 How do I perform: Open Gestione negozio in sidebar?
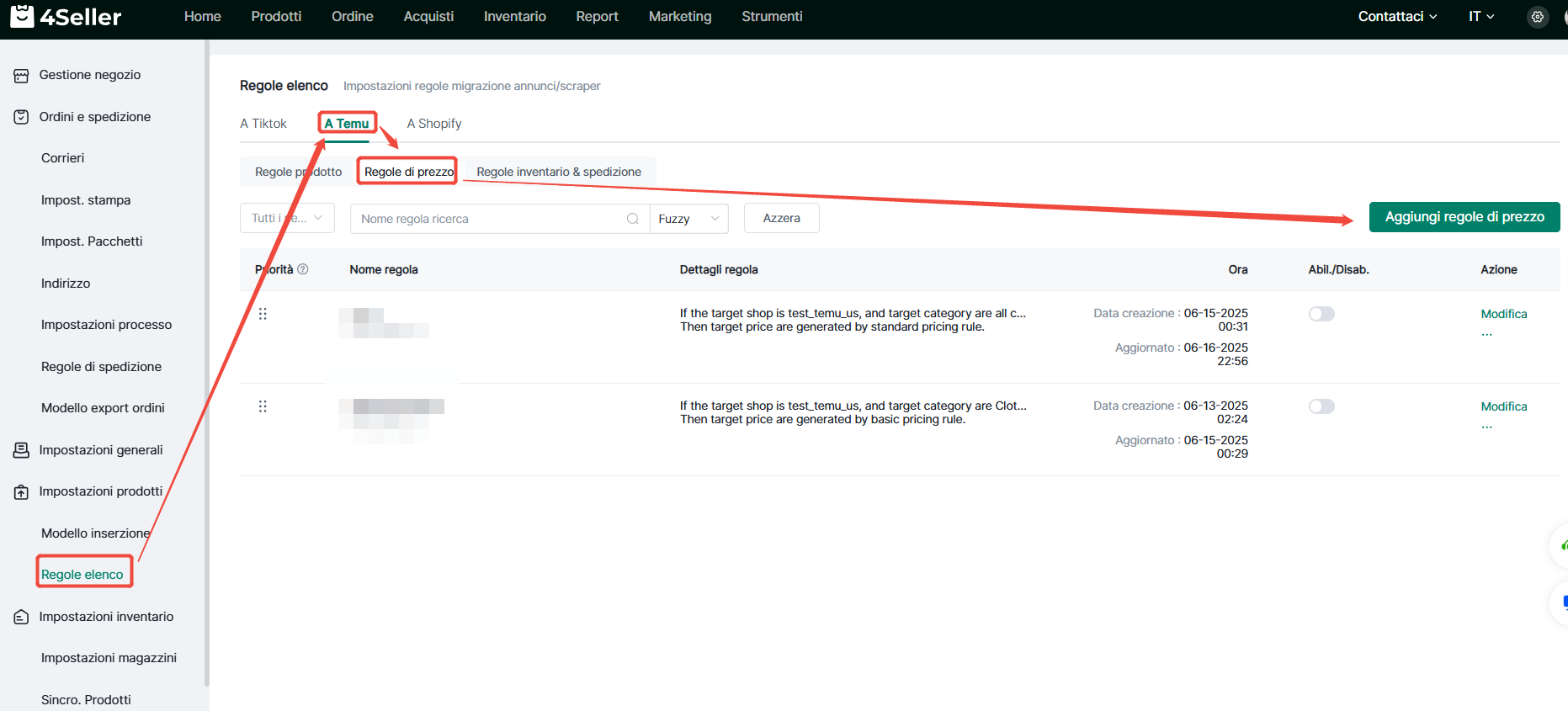[90, 75]
